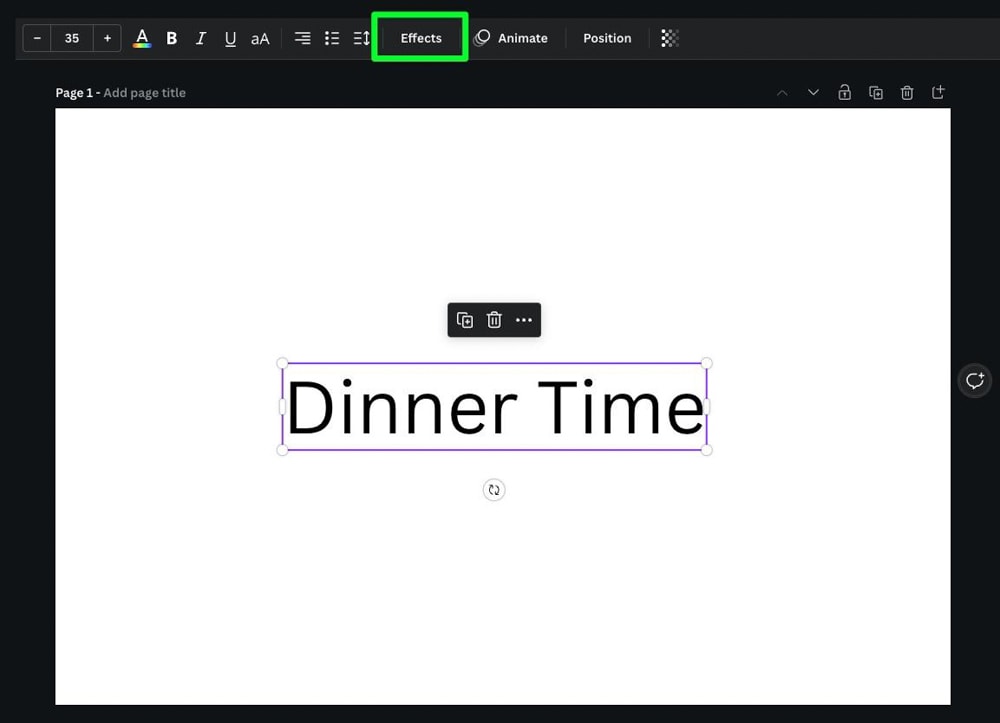Change text alignment
The image size is (1000, 723).
coord(302,38)
